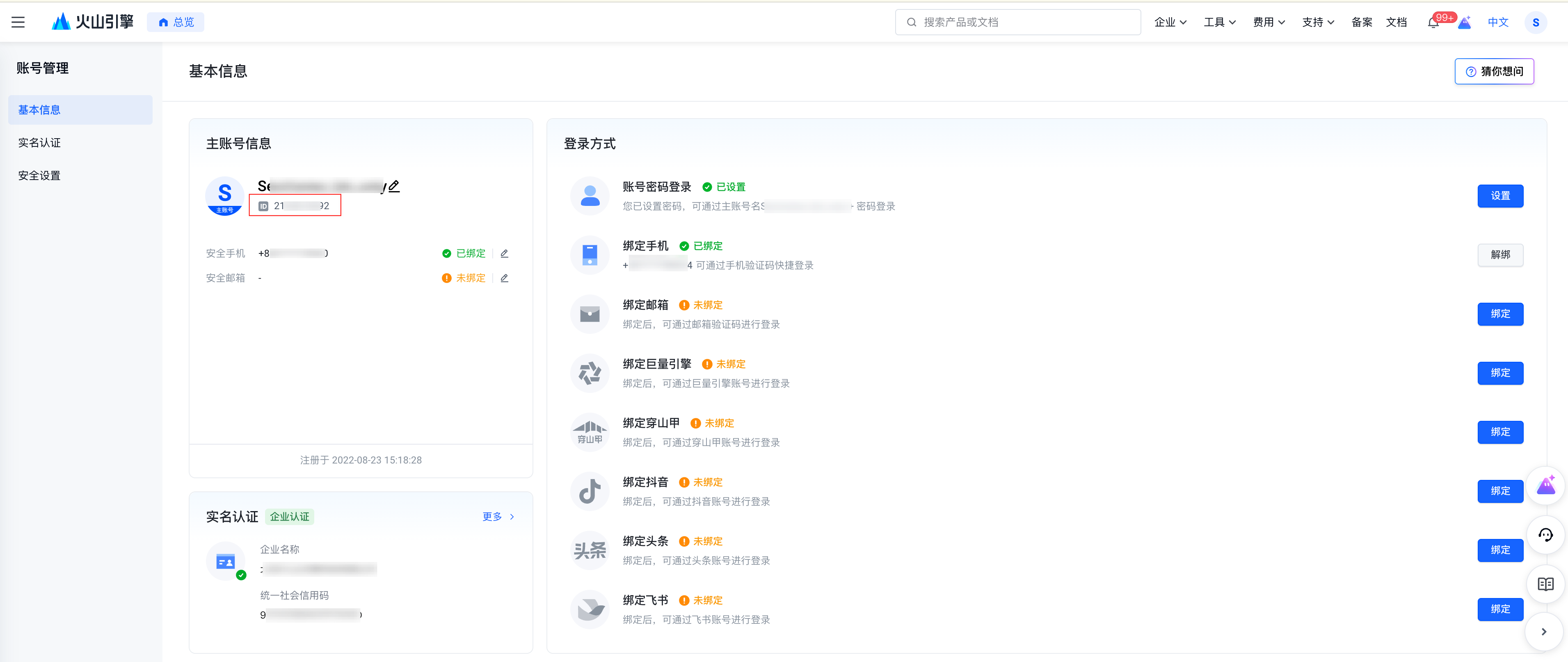
Task: Edit the account name pencil icon
Action: point(394,186)
